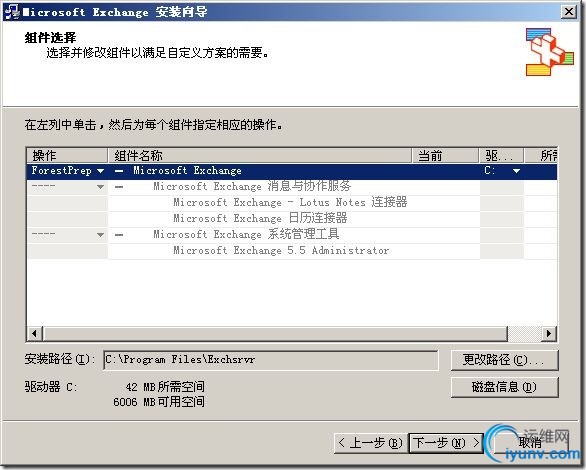This screenshot has width=586, height=470.
Task: Click the ForestPrep action text
Action: pos(61,171)
